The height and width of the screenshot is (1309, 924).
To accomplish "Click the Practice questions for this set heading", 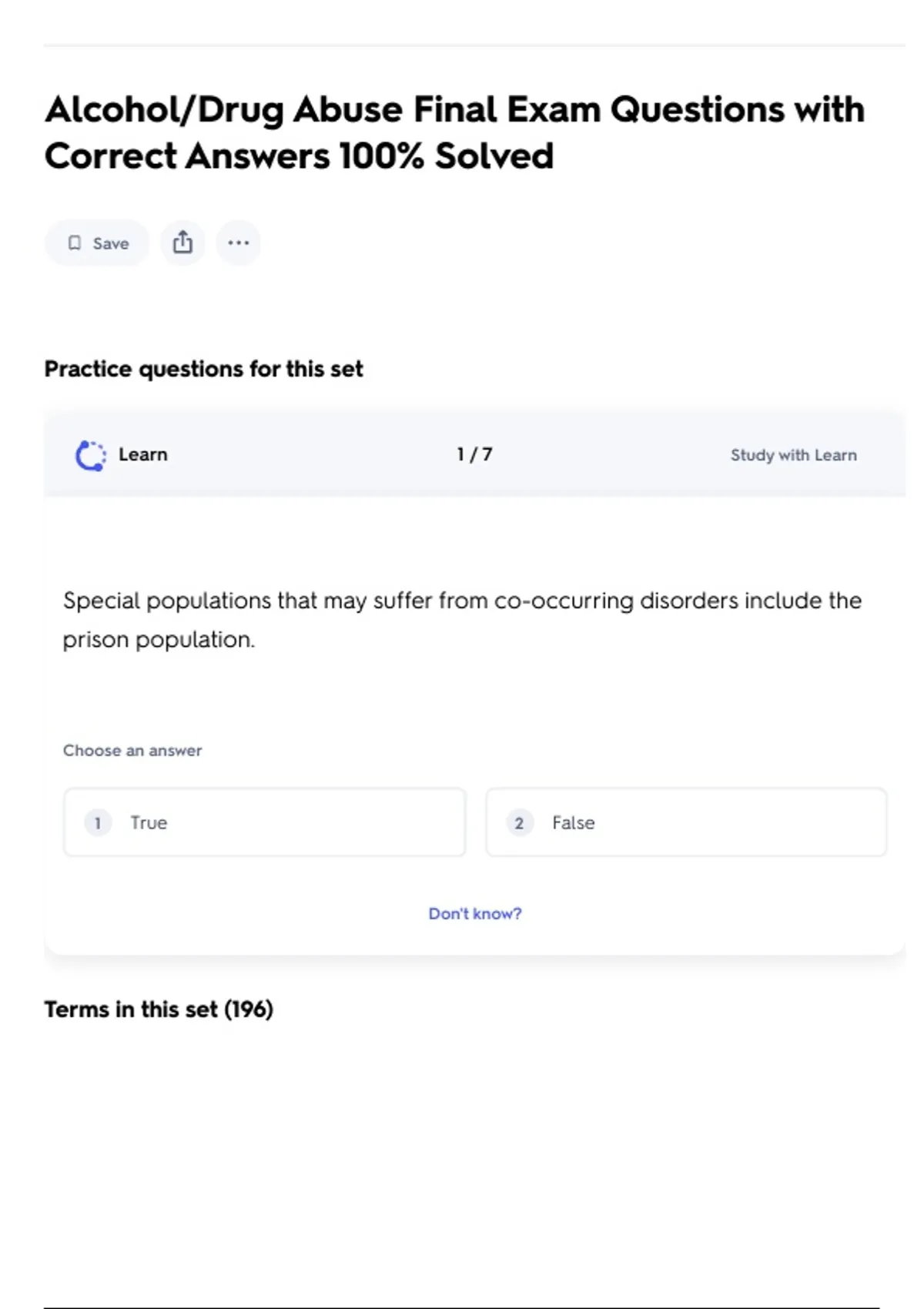I will (203, 369).
